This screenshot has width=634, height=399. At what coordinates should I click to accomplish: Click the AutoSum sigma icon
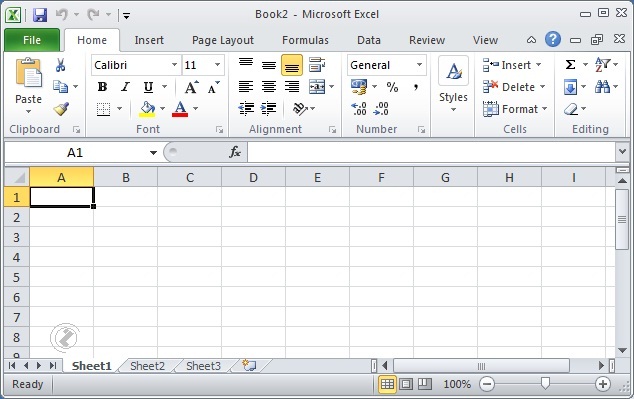[x=570, y=65]
